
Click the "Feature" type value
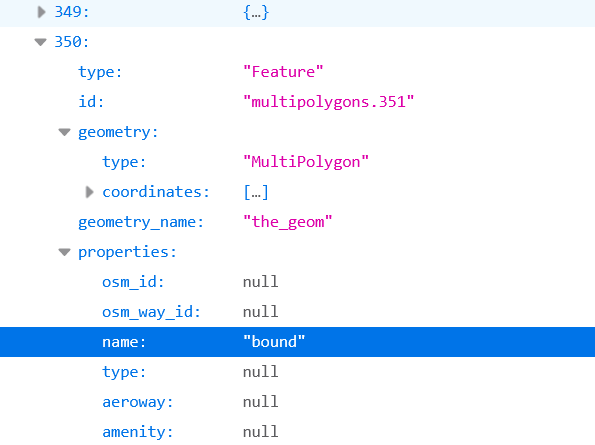[283, 72]
